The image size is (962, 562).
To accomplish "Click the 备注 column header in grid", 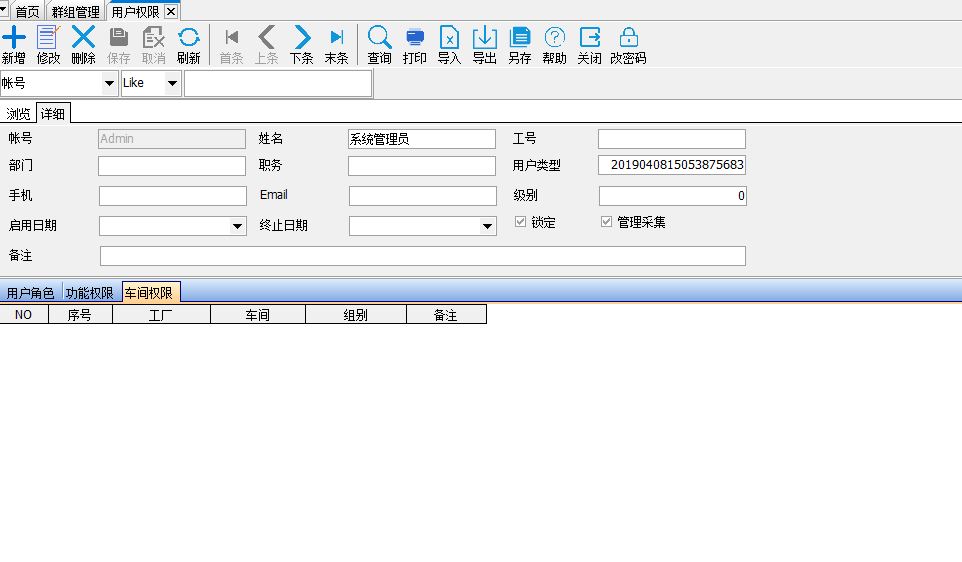I will (x=446, y=315).
